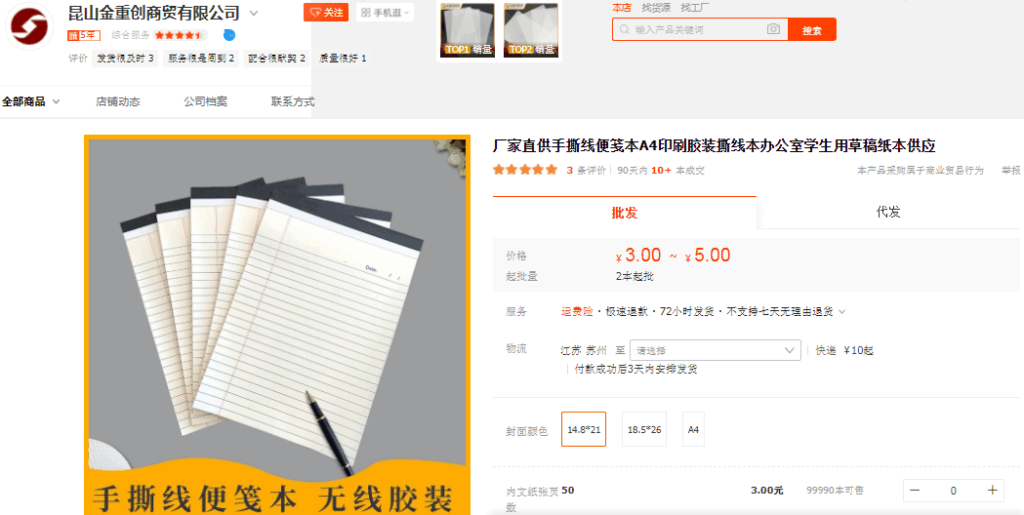Select the 18.5*26 size option
Image resolution: width=1024 pixels, height=515 pixels.
[644, 429]
